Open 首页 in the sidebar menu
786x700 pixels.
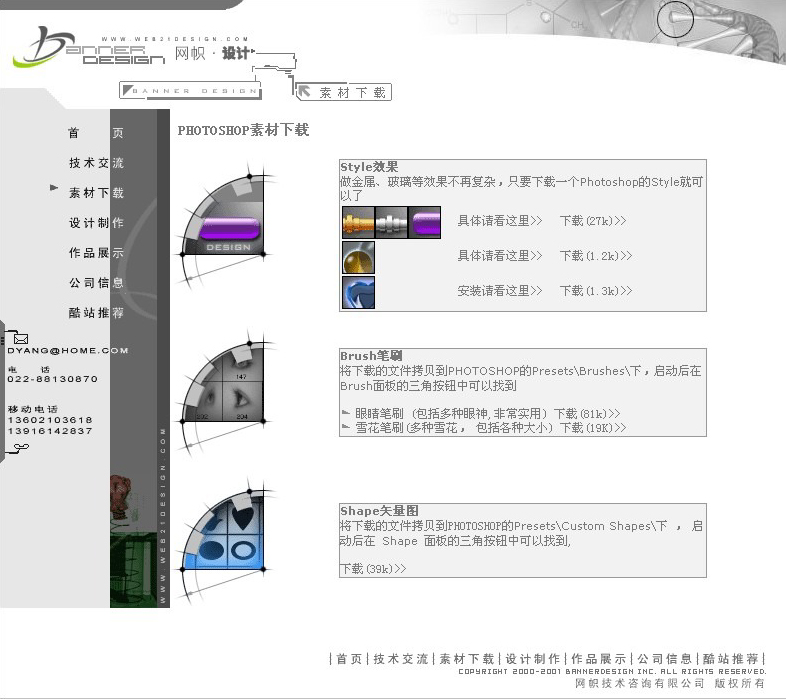[x=96, y=133]
